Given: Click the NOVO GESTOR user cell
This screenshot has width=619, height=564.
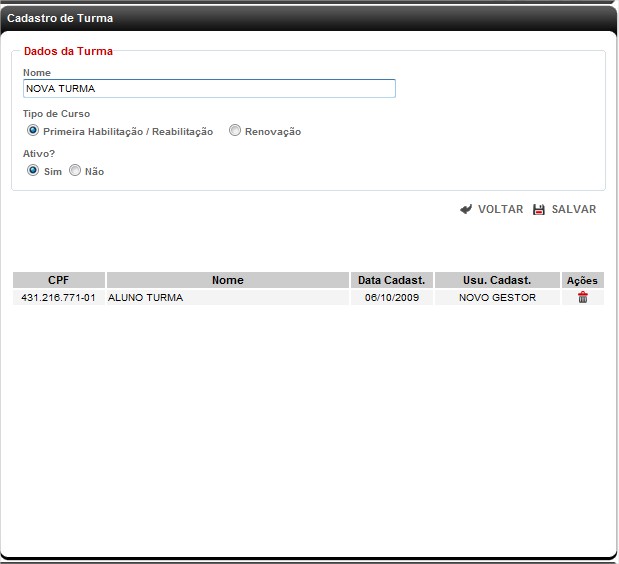Looking at the screenshot, I should tap(497, 297).
